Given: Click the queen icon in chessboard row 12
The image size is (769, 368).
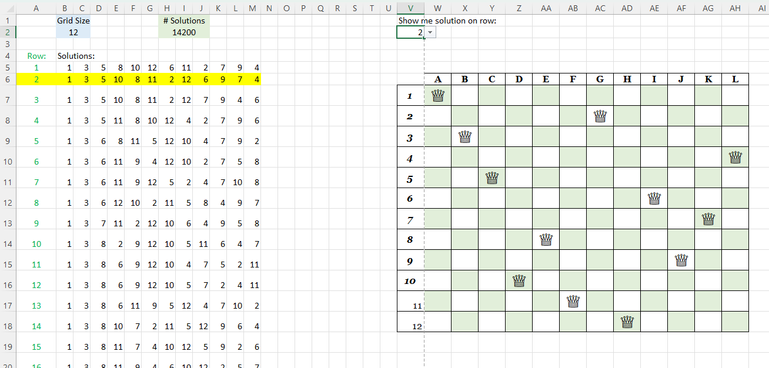Looking at the screenshot, I should (x=627, y=322).
